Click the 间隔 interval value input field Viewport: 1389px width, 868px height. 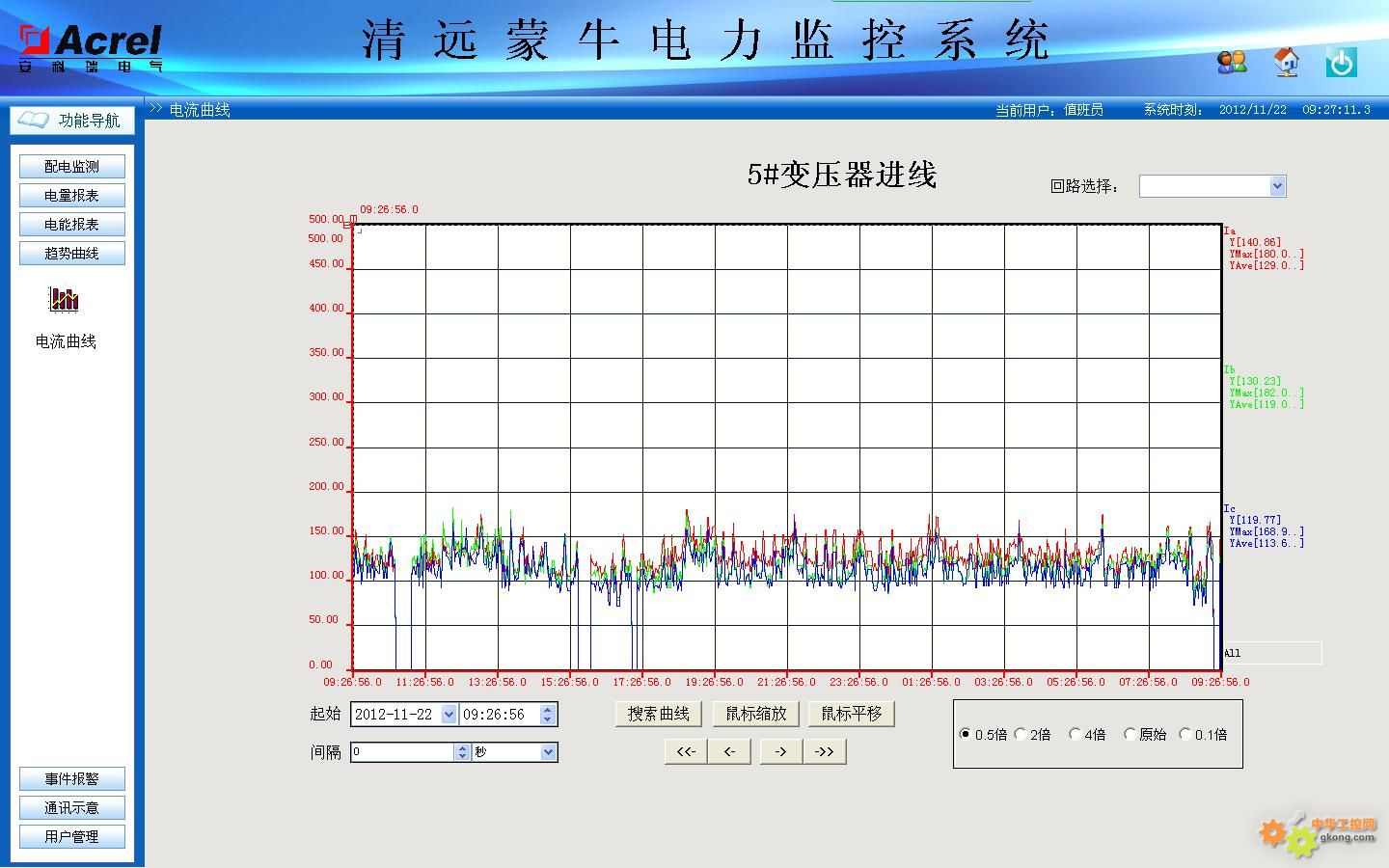pyautogui.click(x=402, y=752)
